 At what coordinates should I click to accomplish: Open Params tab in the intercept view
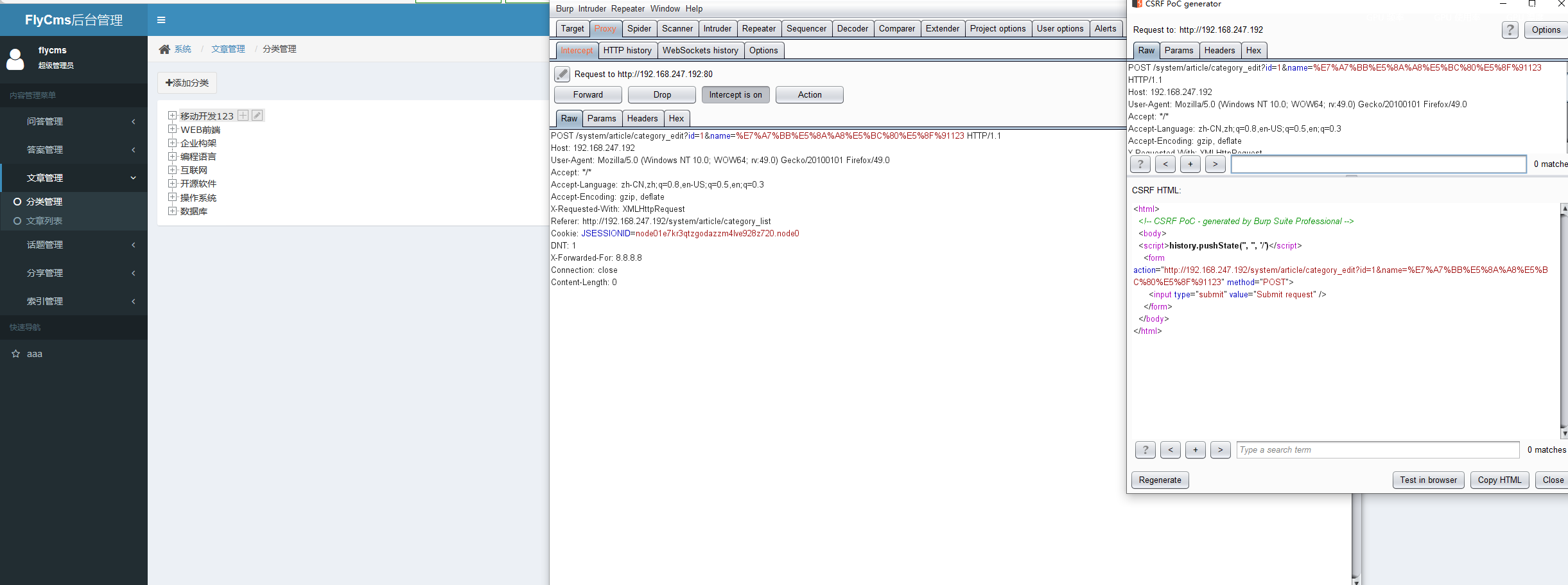[x=602, y=118]
